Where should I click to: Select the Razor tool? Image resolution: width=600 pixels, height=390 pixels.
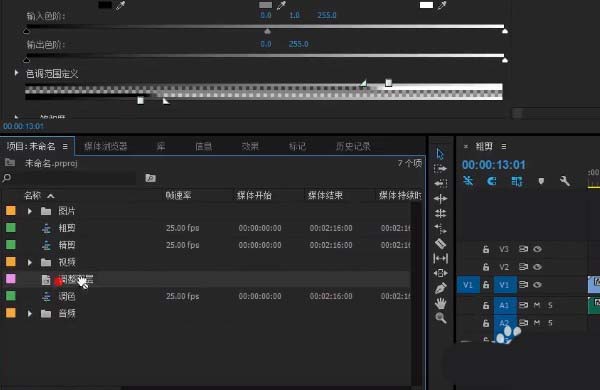440,243
